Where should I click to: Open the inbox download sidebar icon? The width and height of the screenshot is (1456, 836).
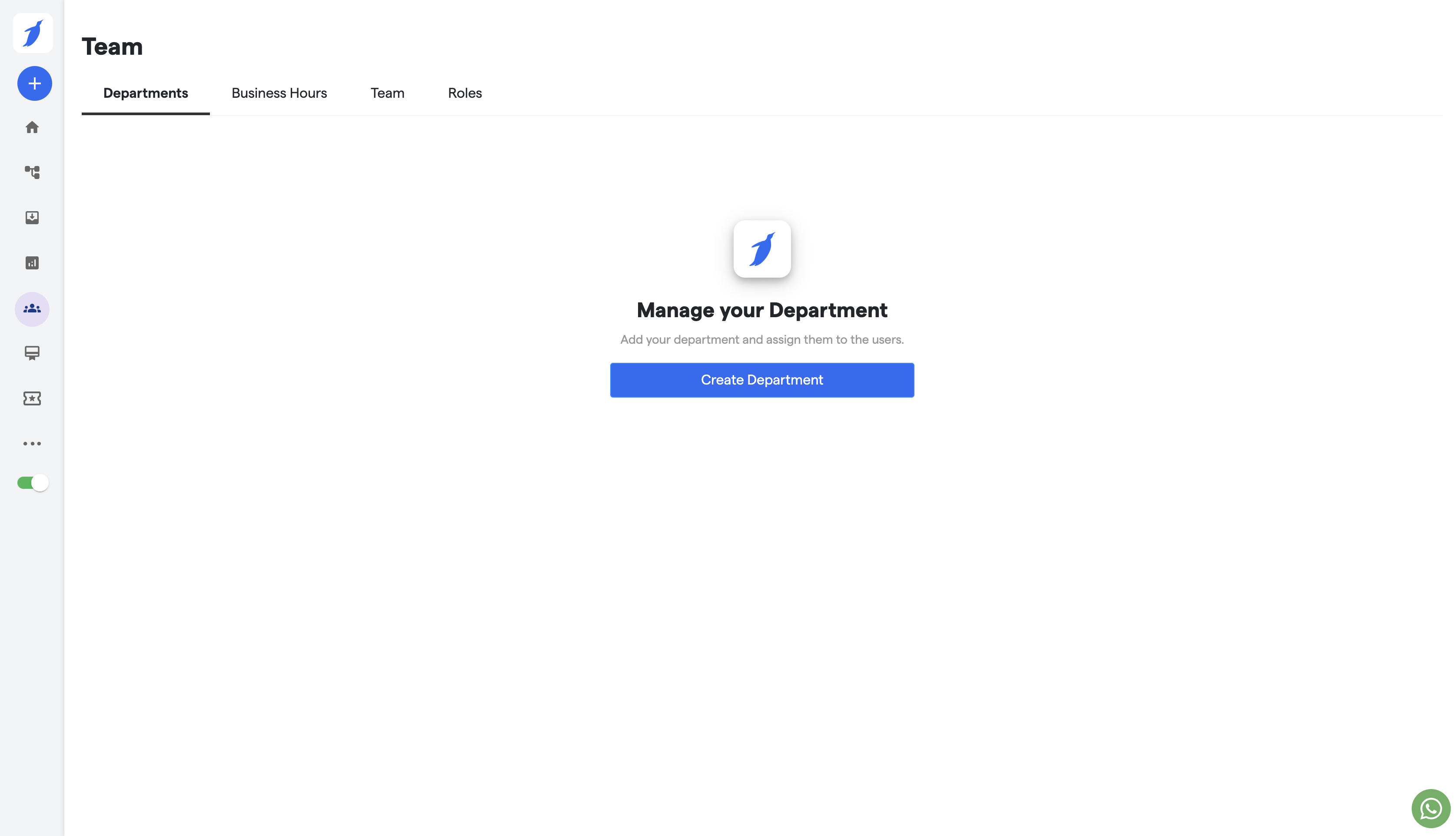coord(32,218)
